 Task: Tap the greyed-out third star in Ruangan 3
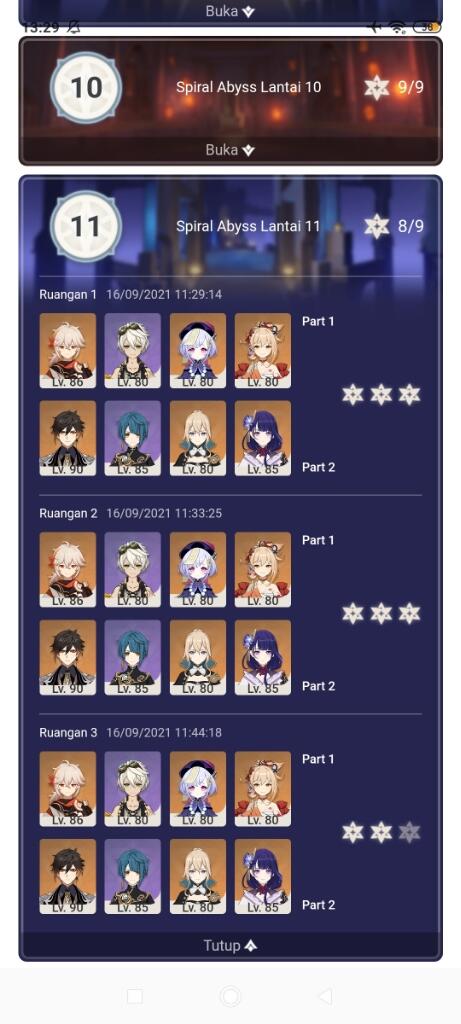[409, 832]
